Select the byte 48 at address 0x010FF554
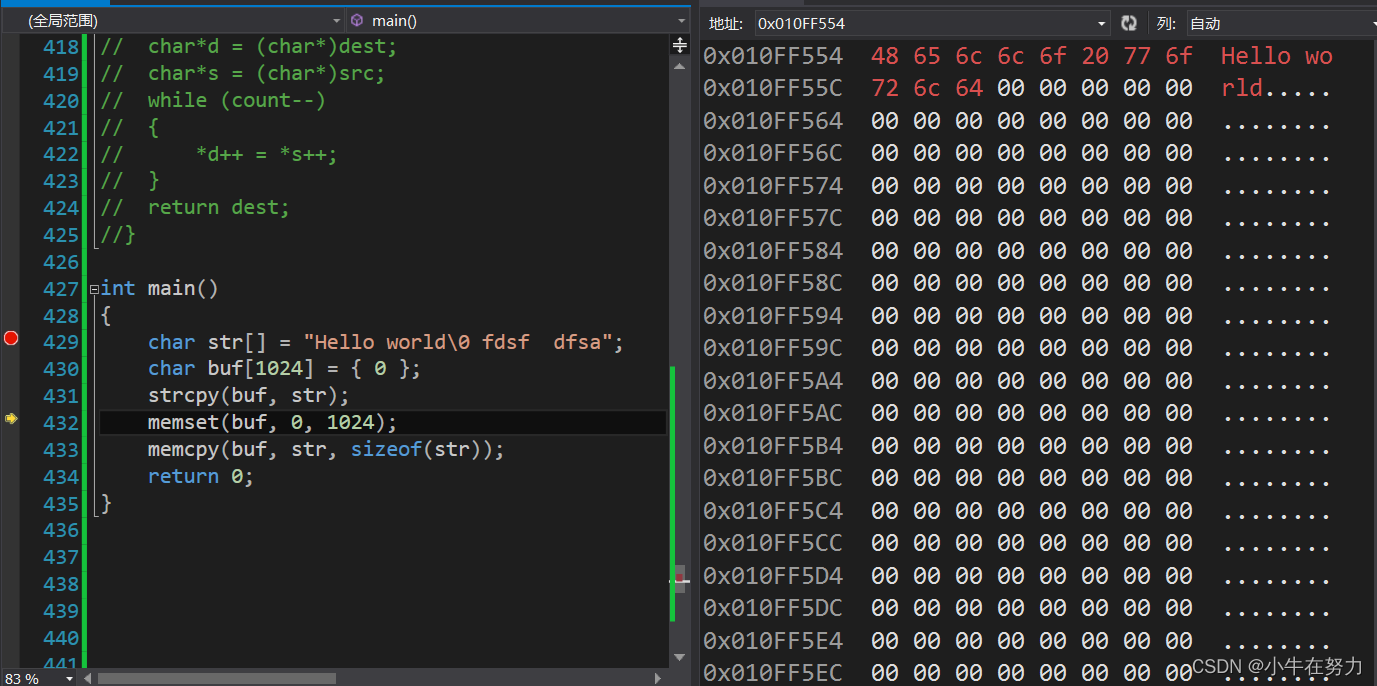Screen dimensions: 1377x686 (884, 56)
